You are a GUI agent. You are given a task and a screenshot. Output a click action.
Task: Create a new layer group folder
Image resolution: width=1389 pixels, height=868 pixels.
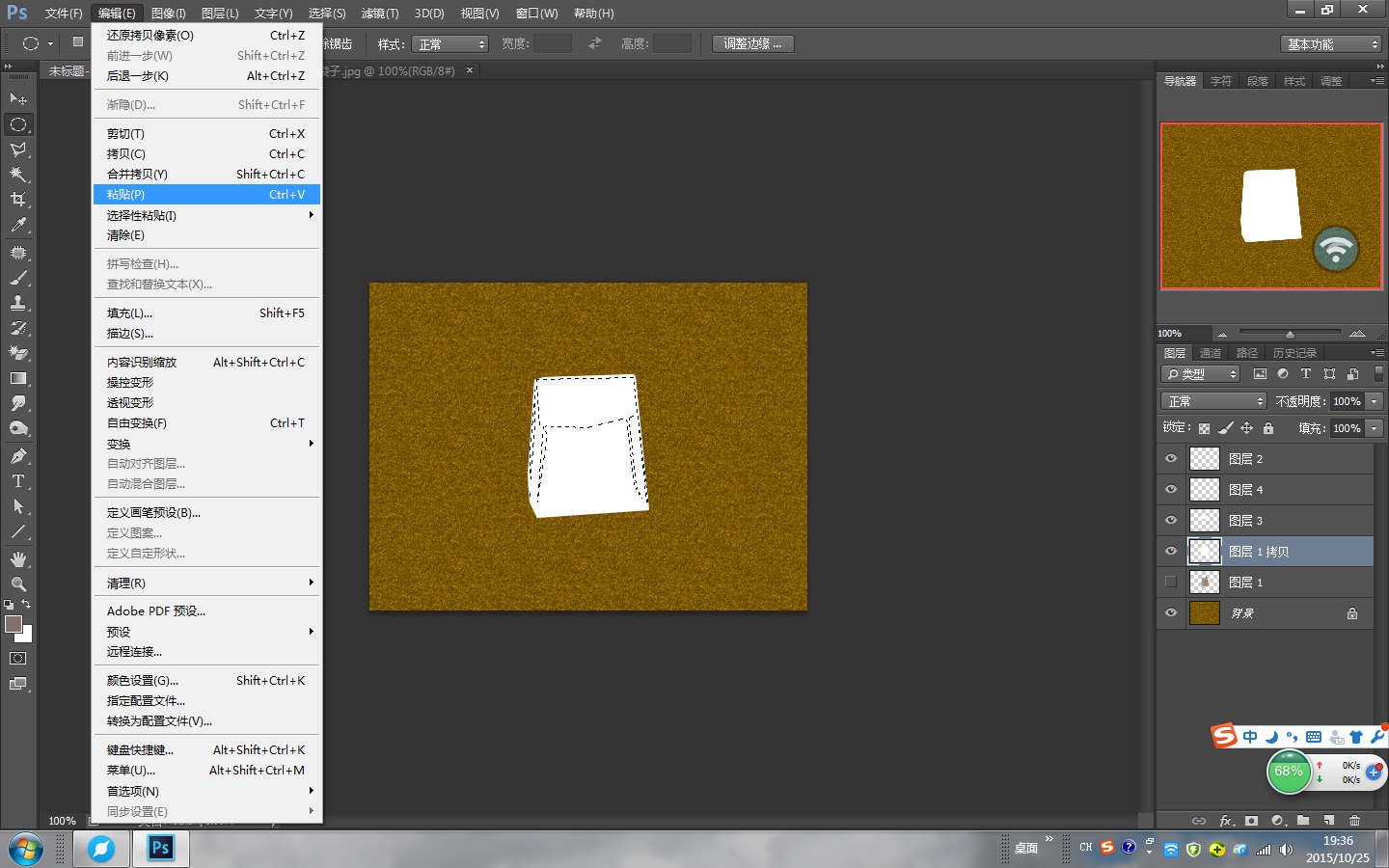(x=1303, y=821)
